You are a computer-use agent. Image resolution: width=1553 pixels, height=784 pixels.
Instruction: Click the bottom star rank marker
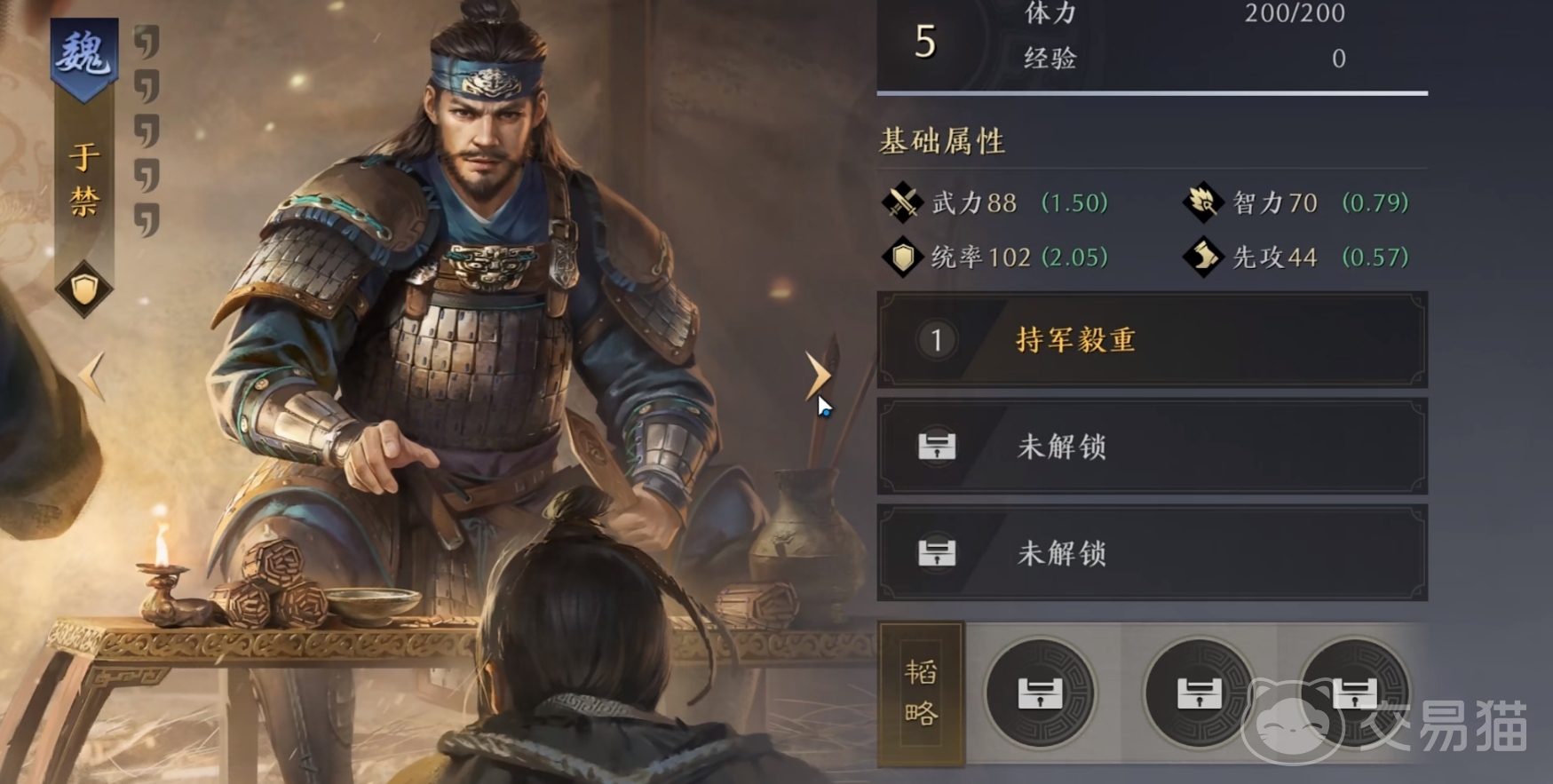(147, 219)
